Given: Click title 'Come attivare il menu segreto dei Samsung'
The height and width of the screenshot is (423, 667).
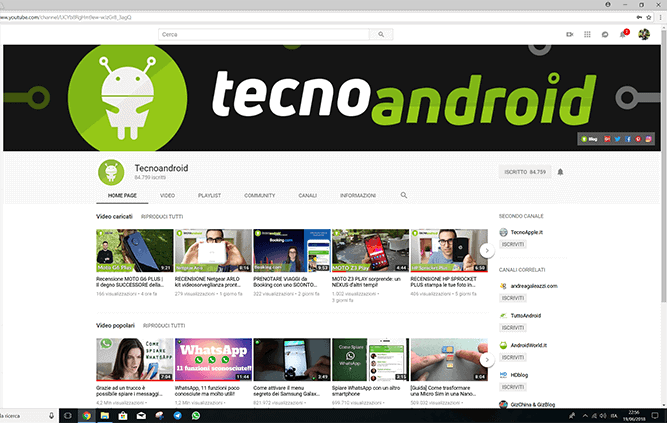Looking at the screenshot, I should (x=286, y=391).
